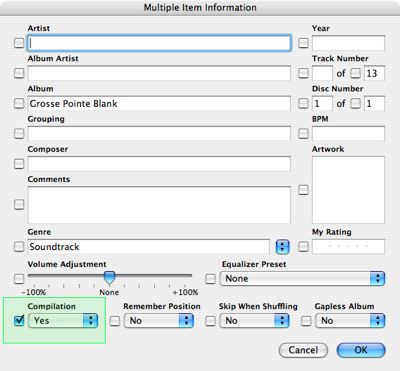
Task: Open the Gapless Album dropdown
Action: point(350,321)
